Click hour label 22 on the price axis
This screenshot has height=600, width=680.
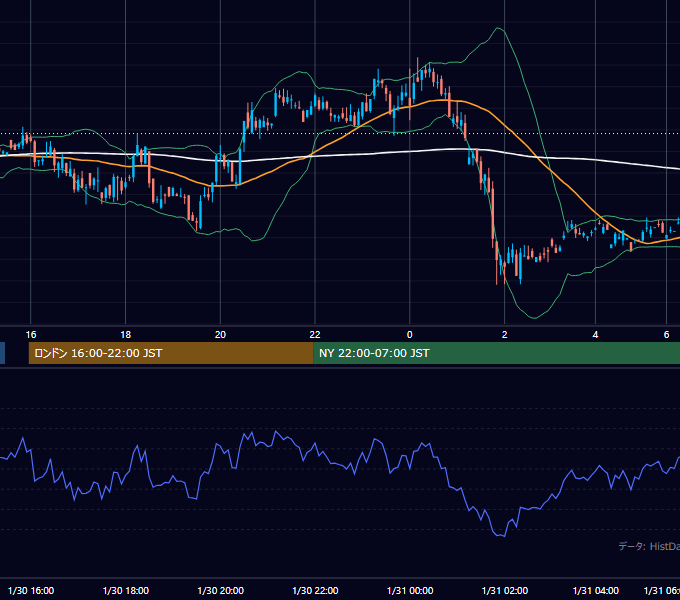pos(315,335)
